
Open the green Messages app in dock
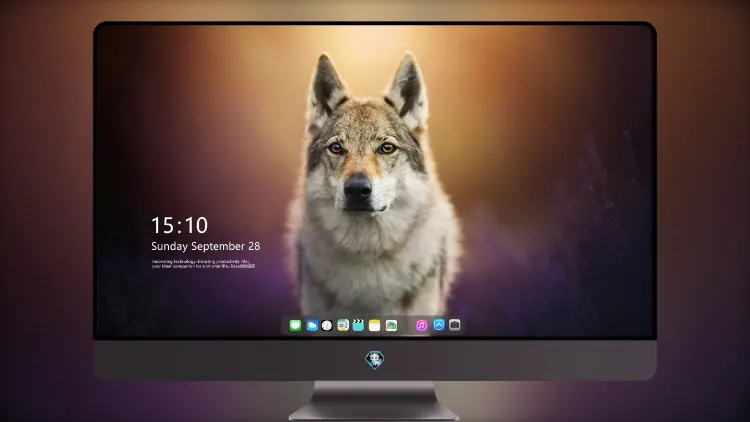coord(295,325)
